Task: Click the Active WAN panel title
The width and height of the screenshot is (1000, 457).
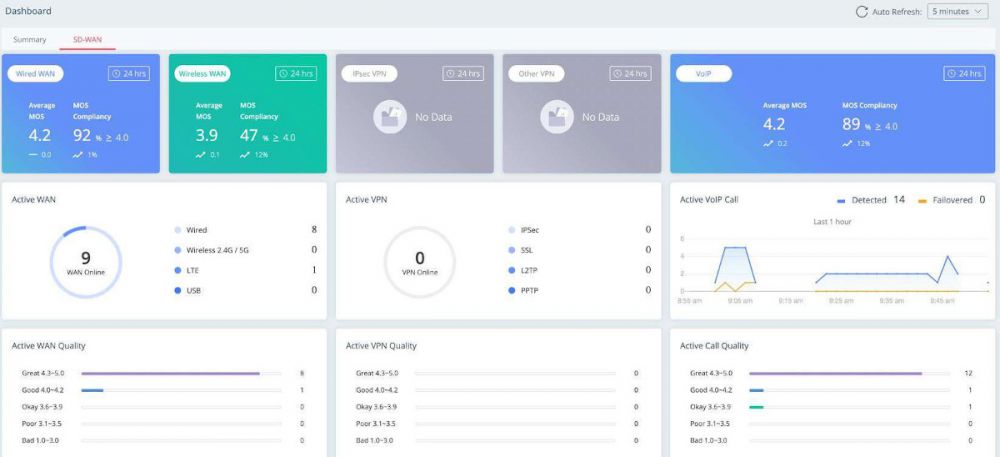Action: (x=34, y=199)
